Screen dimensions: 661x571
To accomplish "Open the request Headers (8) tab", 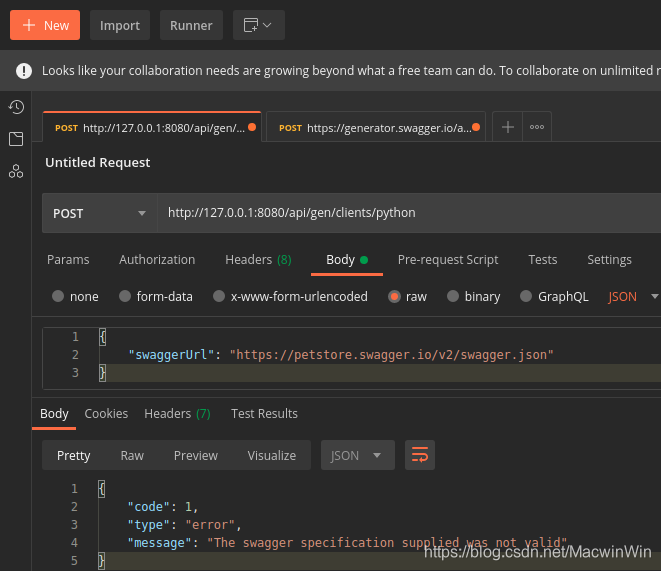I will coord(258,260).
